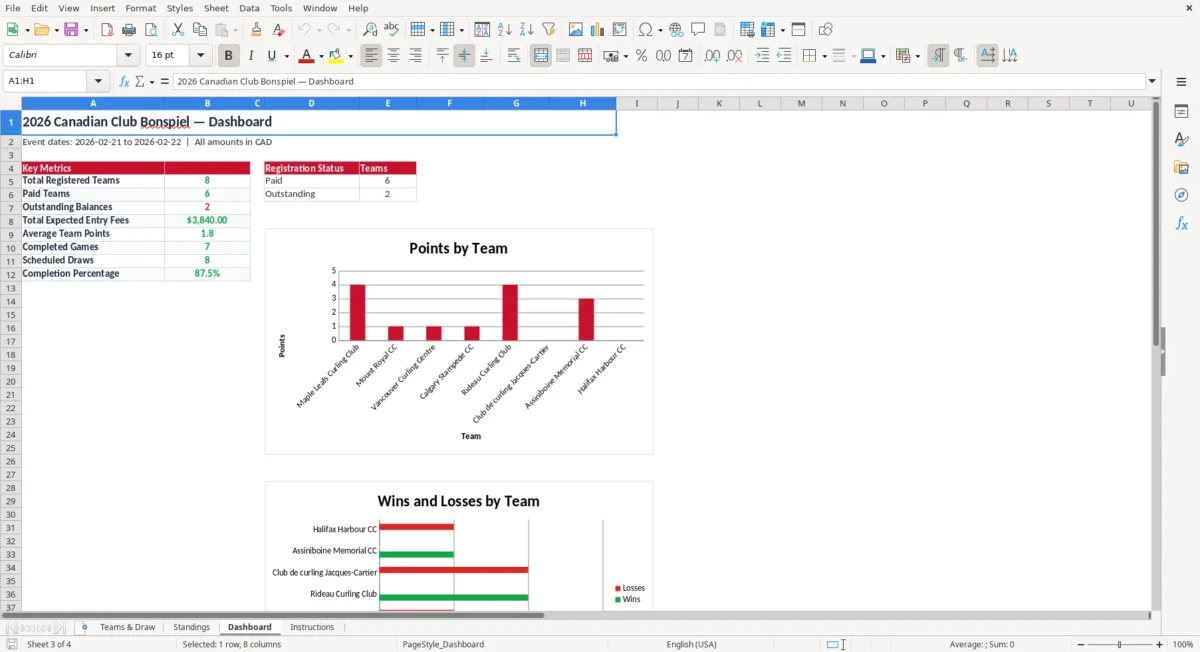Insert a chart via toolbar icon
Image resolution: width=1200 pixels, height=652 pixels.
[598, 29]
